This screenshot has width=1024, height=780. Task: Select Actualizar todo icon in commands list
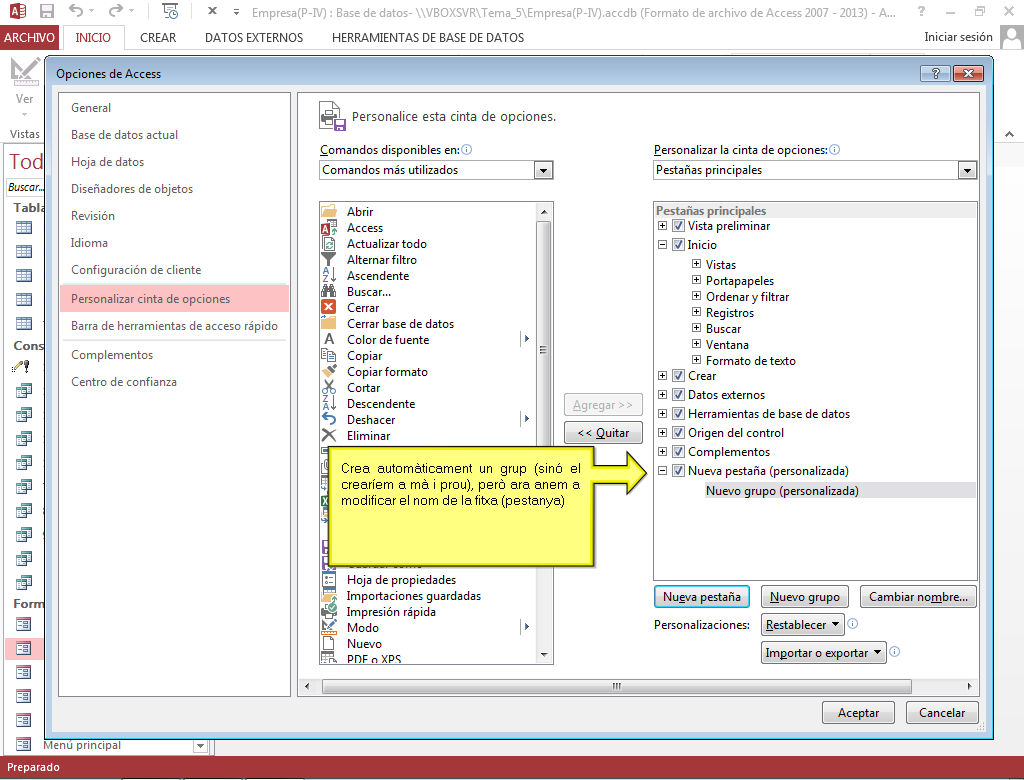(328, 244)
